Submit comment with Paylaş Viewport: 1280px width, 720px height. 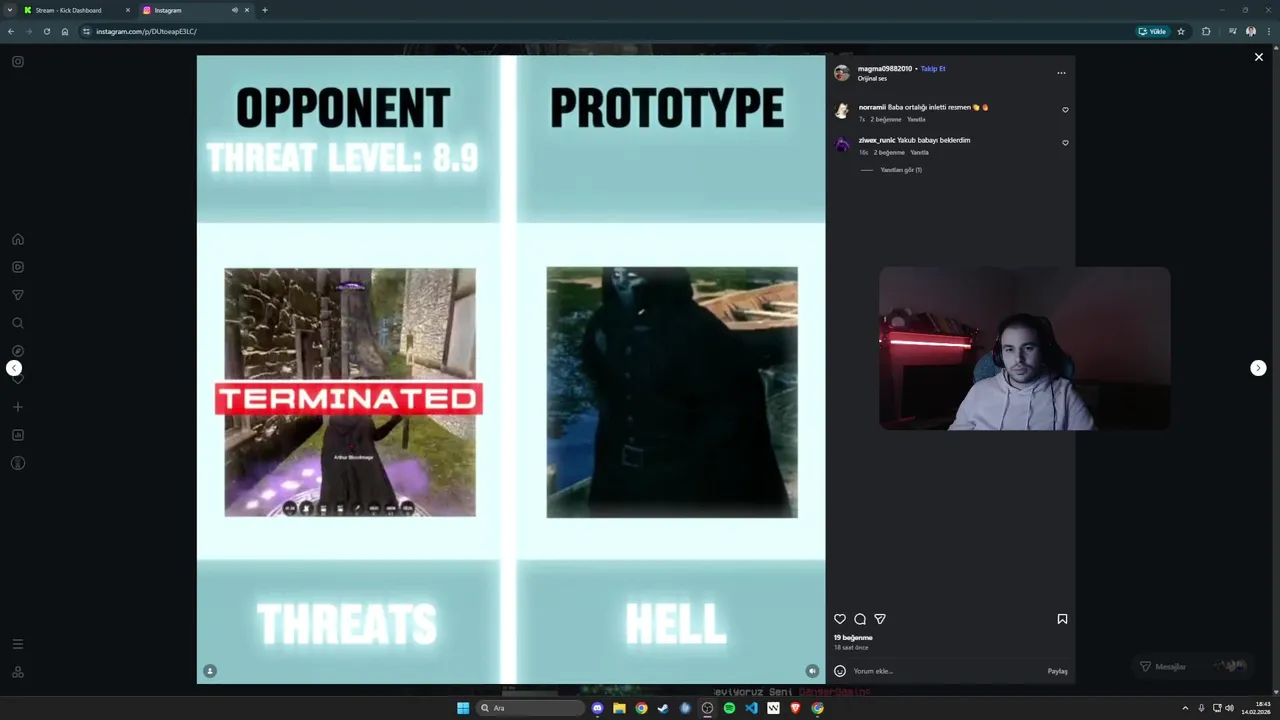pyautogui.click(x=1057, y=671)
